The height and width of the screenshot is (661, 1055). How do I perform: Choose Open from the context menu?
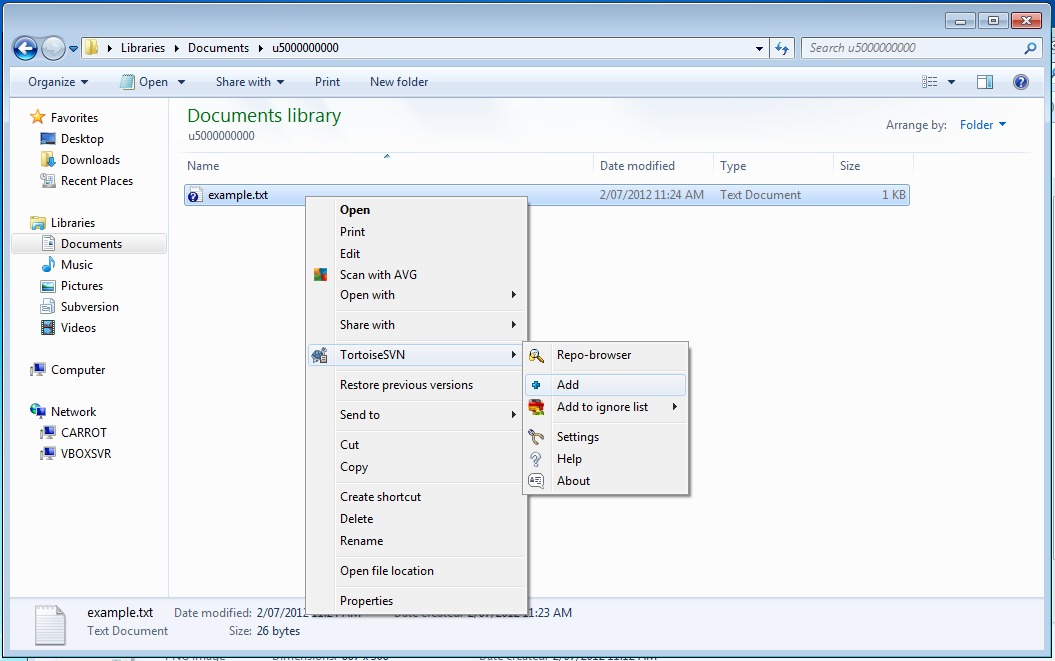(x=355, y=209)
